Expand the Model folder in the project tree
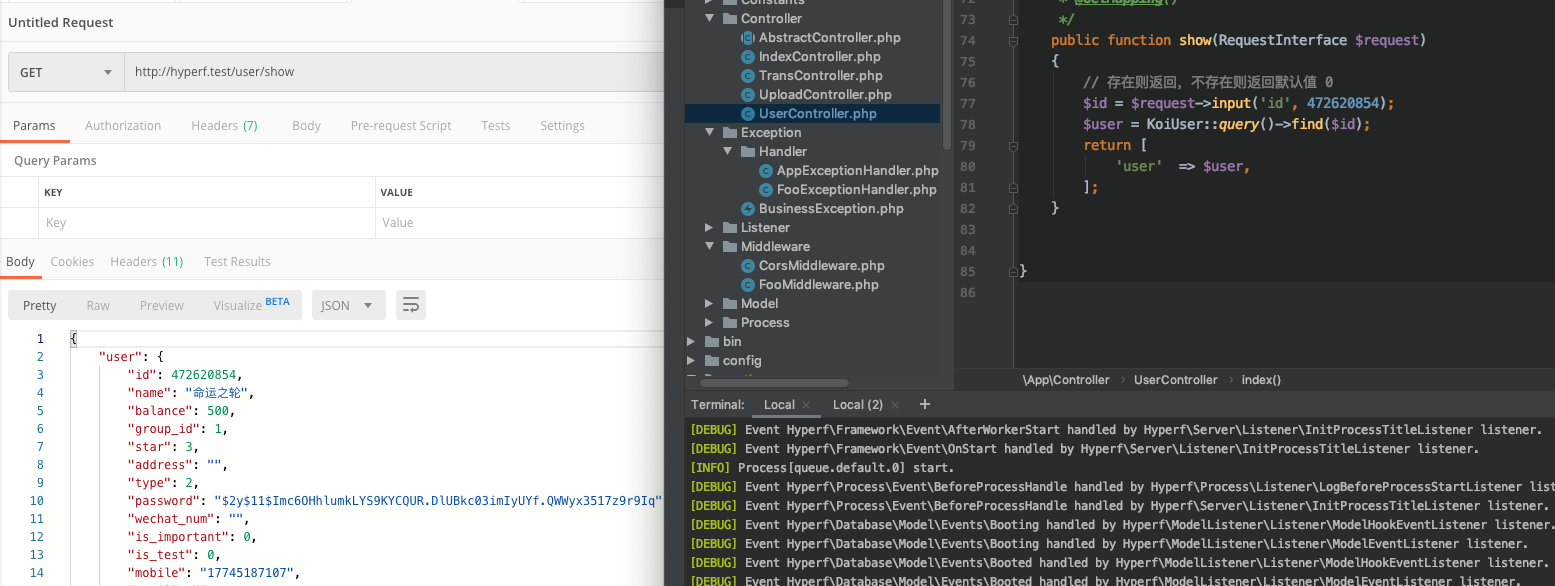 709,303
